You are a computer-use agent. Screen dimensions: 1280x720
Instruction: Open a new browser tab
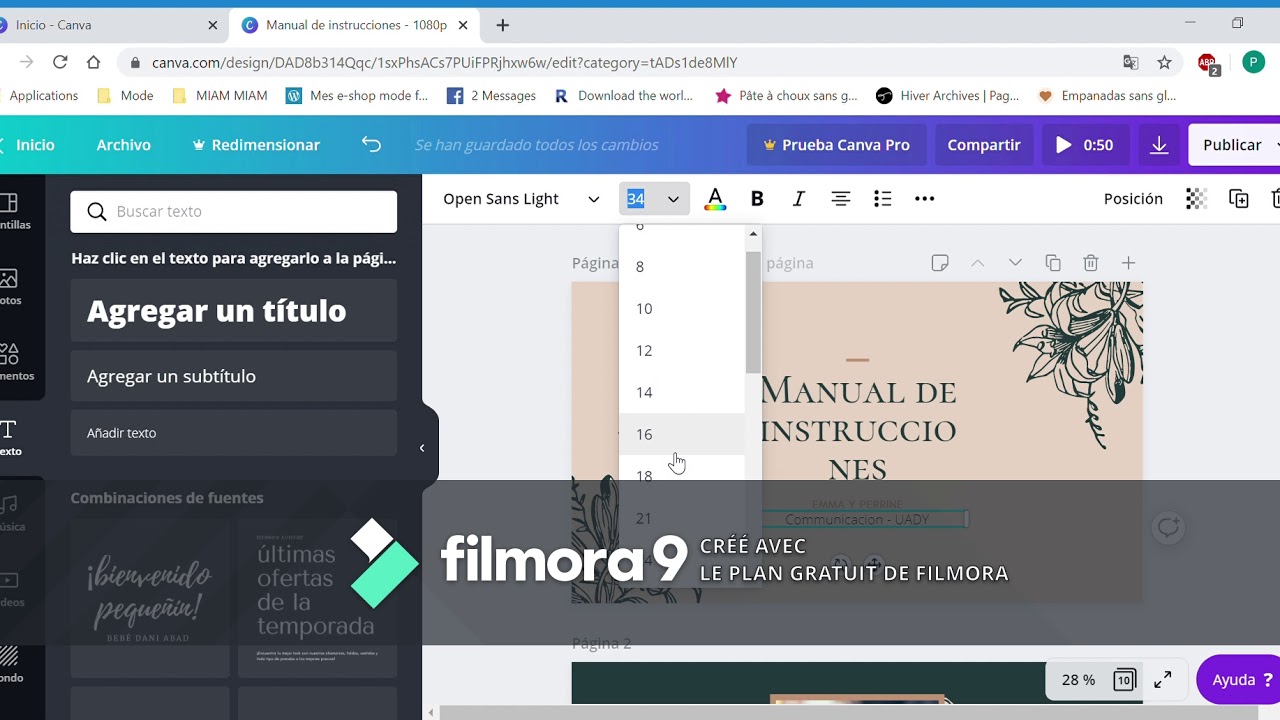pyautogui.click(x=502, y=25)
